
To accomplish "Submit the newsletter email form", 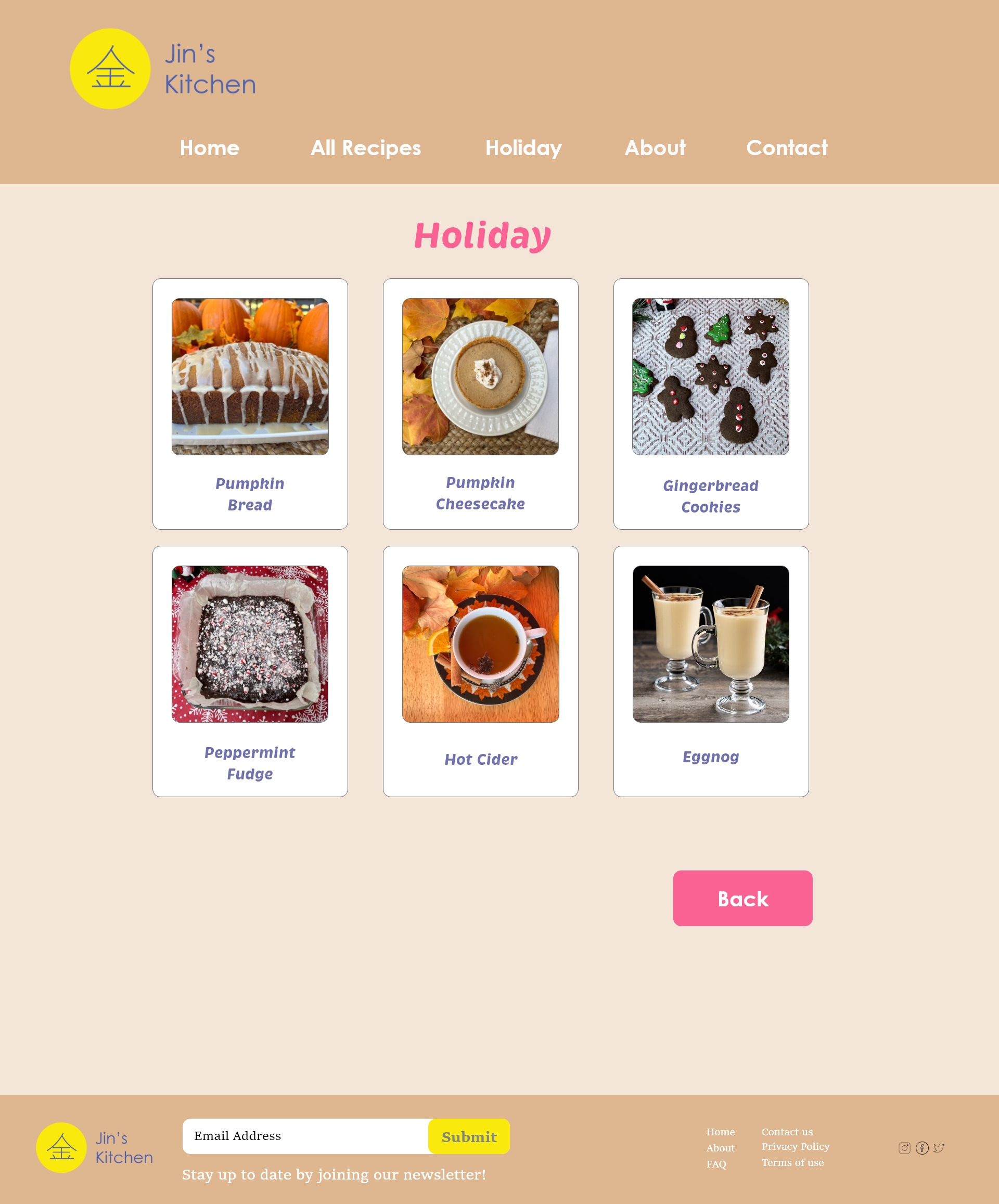I will coord(469,1136).
